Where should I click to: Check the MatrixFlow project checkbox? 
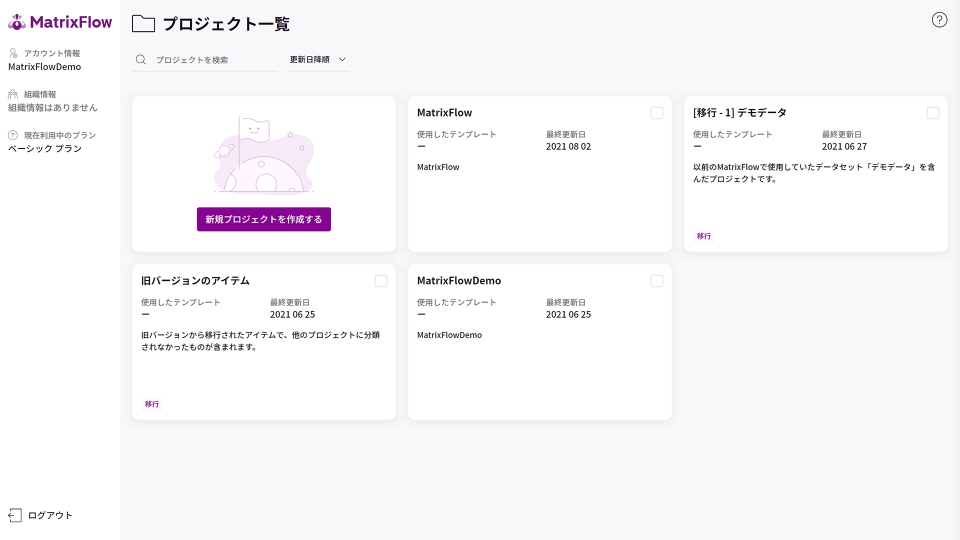coord(657,113)
